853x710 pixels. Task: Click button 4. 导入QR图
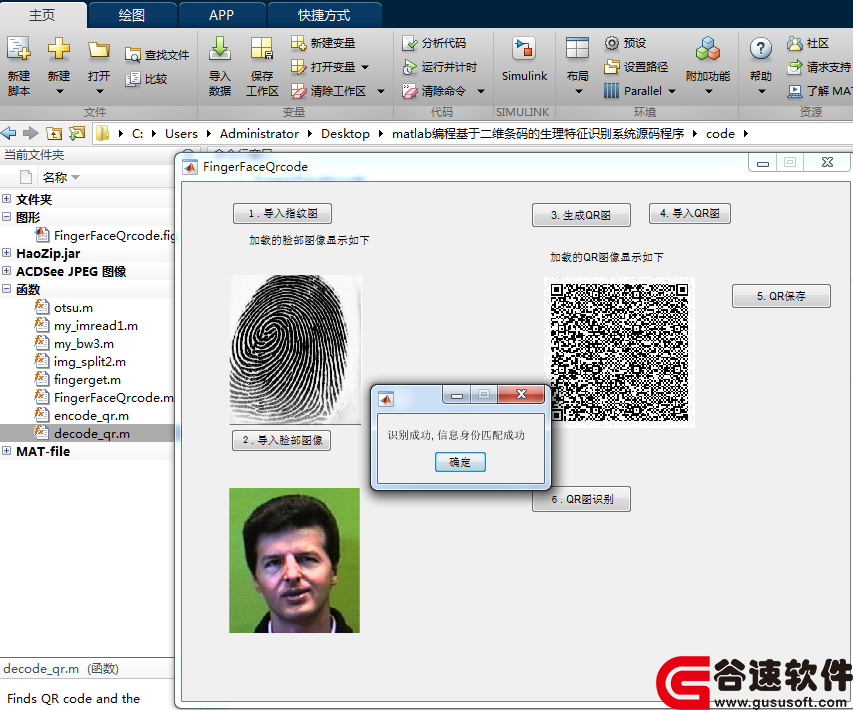click(690, 213)
